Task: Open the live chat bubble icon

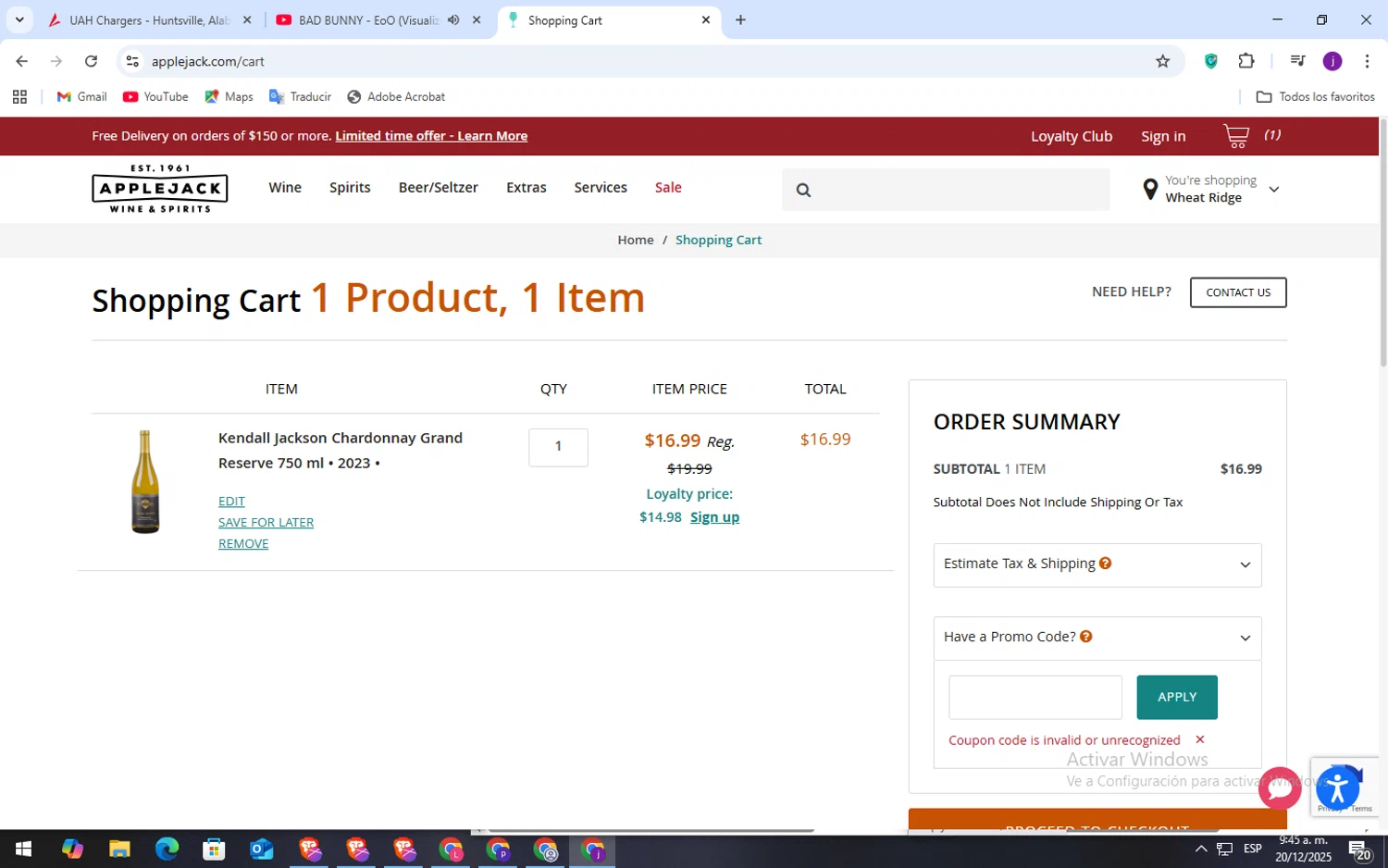Action: pos(1280,788)
